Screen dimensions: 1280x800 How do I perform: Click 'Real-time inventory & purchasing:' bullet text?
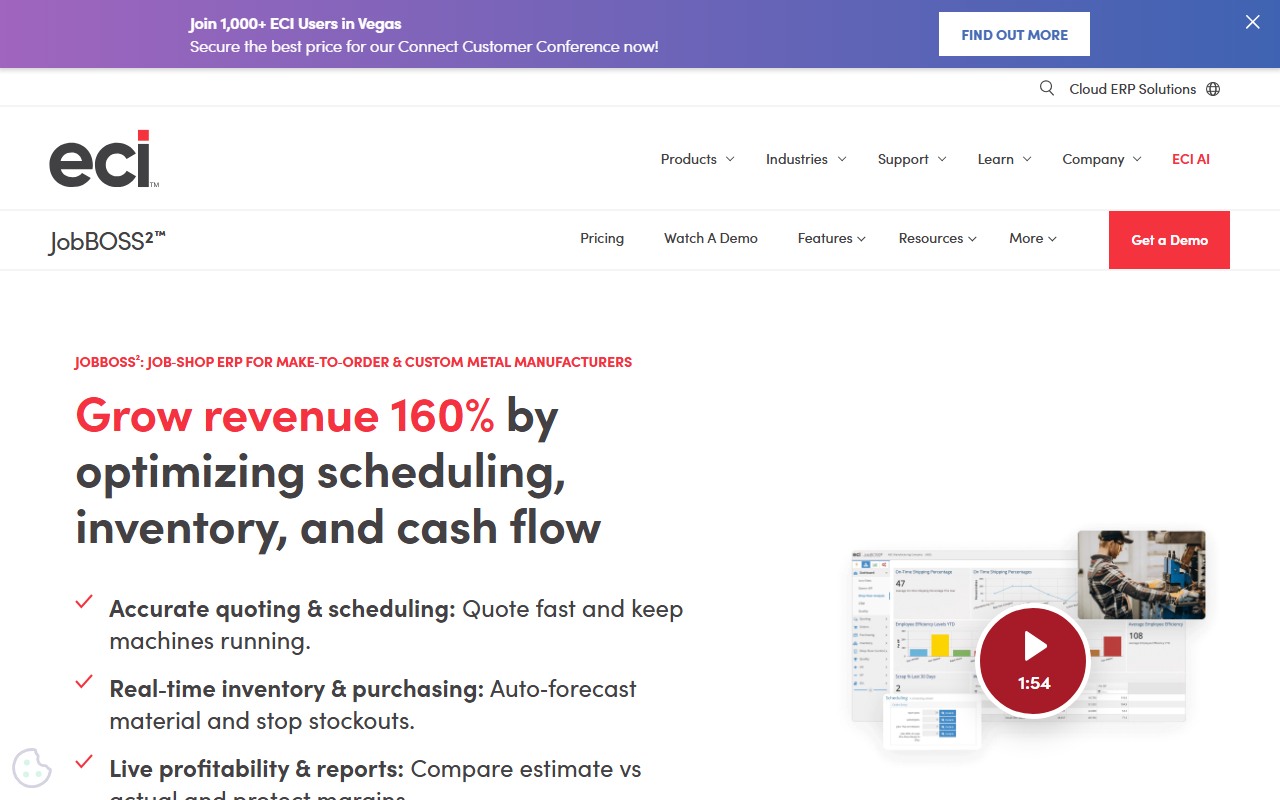click(297, 689)
